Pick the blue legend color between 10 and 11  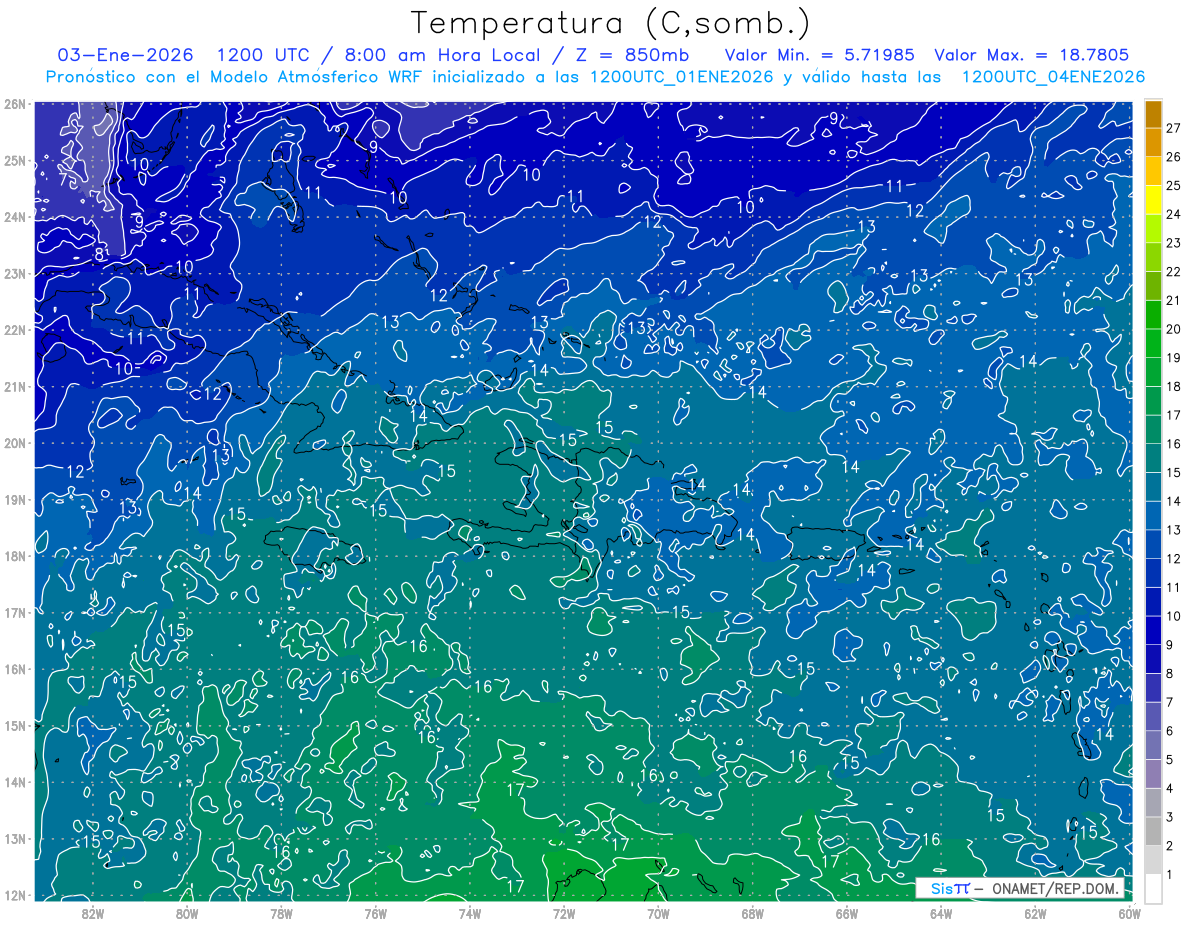(x=1153, y=601)
